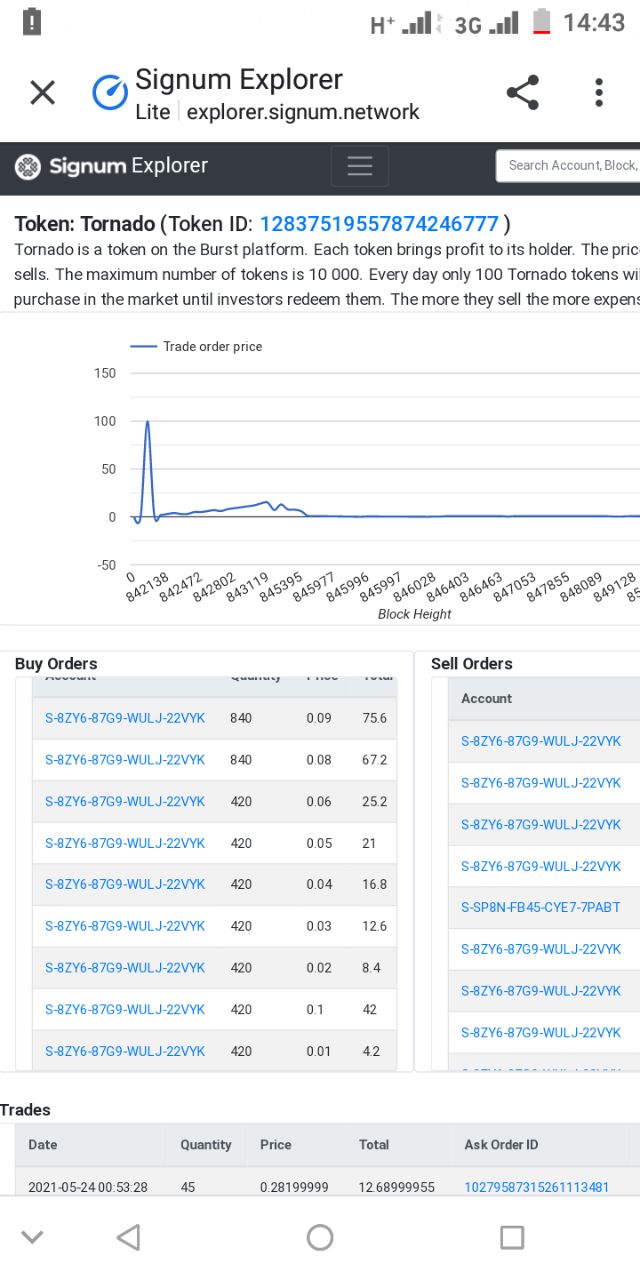640x1280 pixels.
Task: Select the buy order total 67.2
Action: tap(375, 760)
